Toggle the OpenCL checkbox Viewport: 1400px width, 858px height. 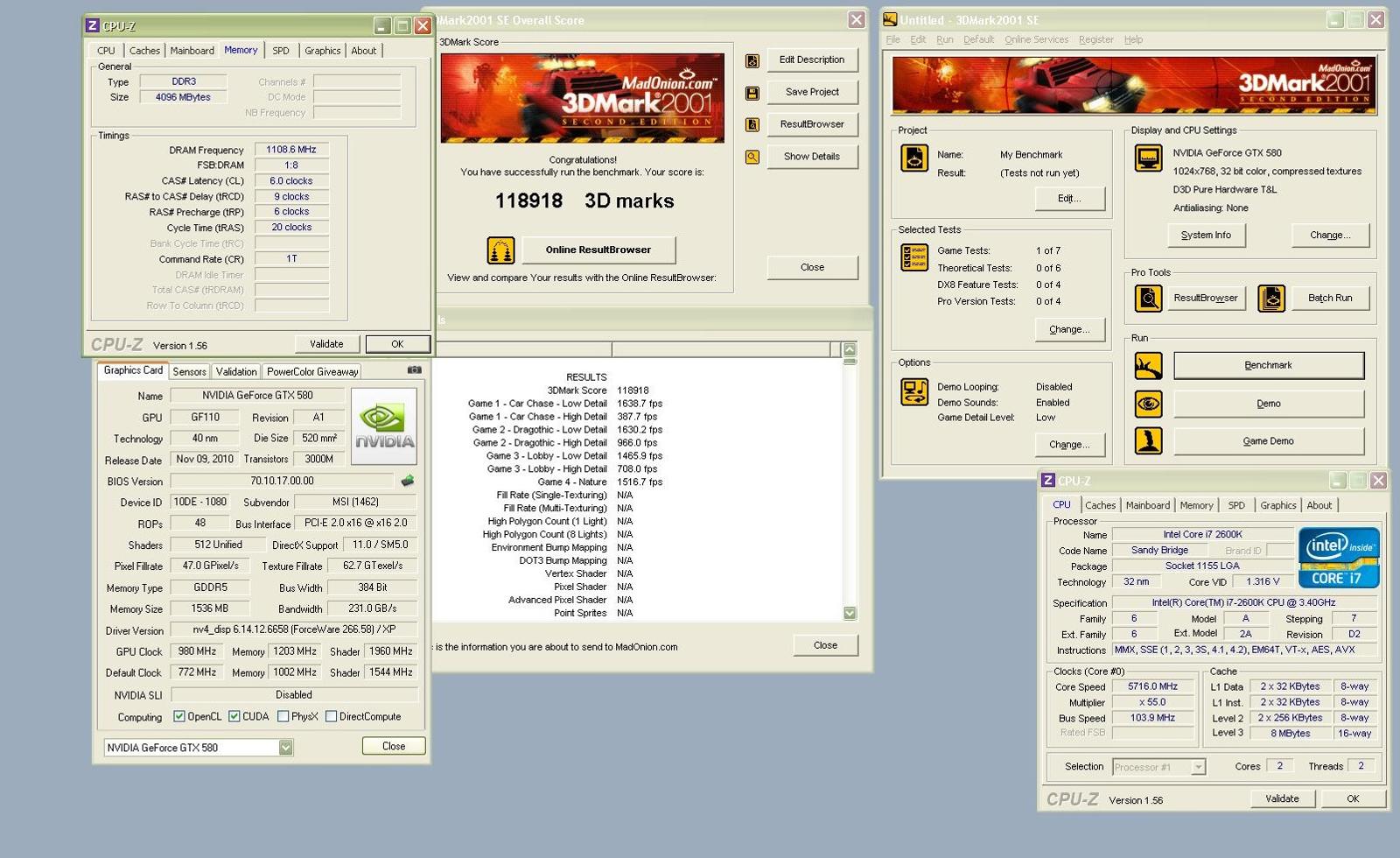tap(179, 716)
